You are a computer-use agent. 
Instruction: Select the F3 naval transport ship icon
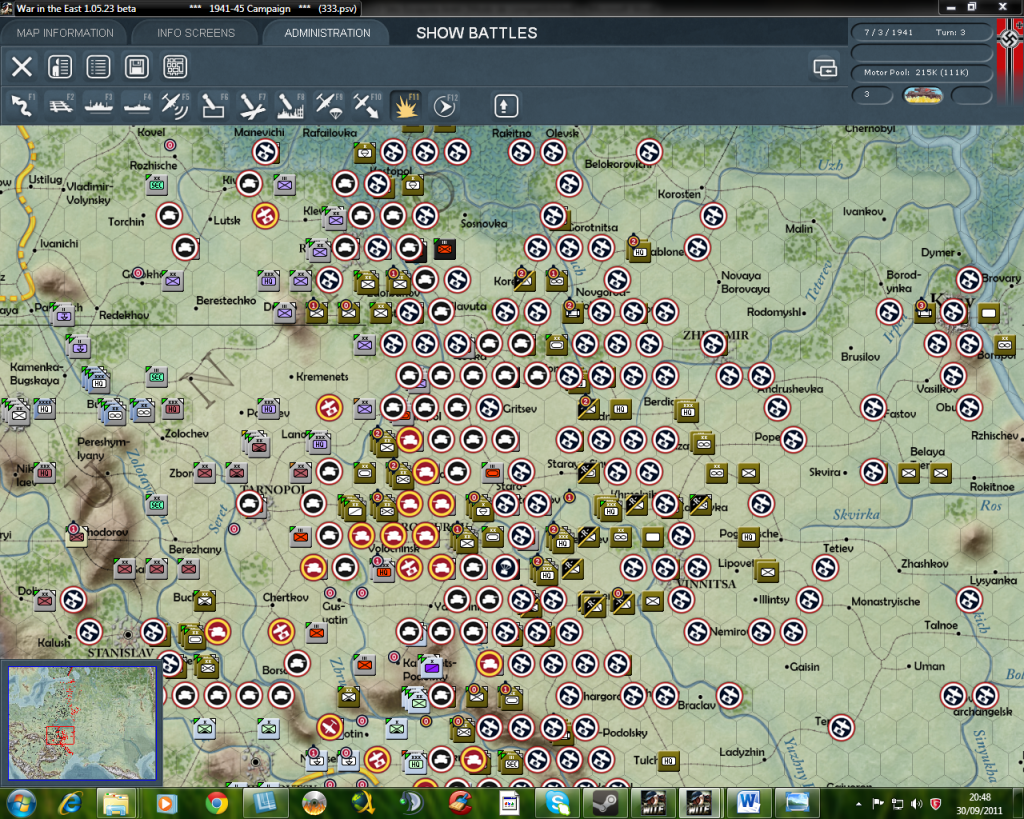pos(99,106)
